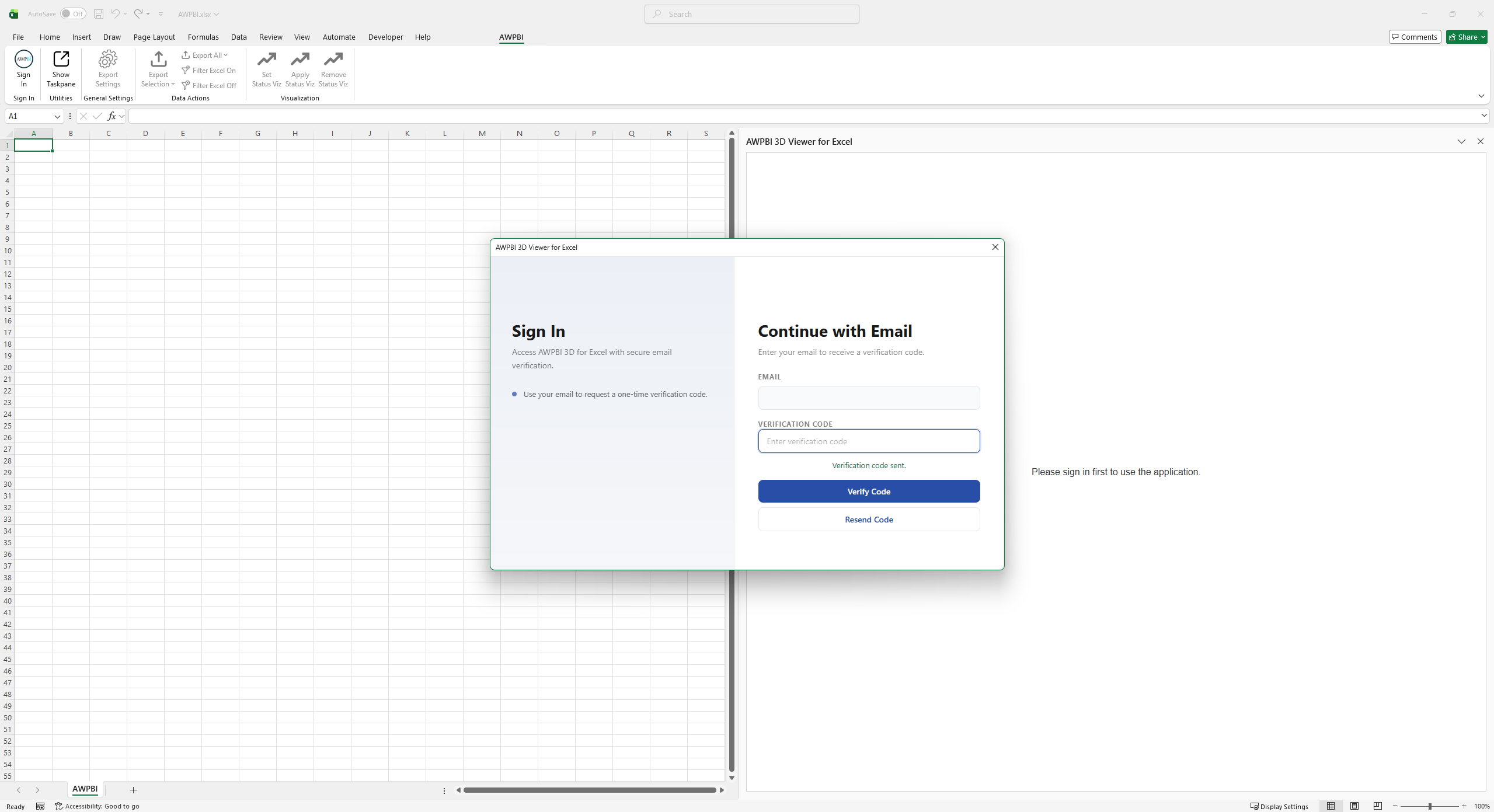Screen dimensions: 1494x812
Task: Click the Verify Code button
Action: [869, 491]
